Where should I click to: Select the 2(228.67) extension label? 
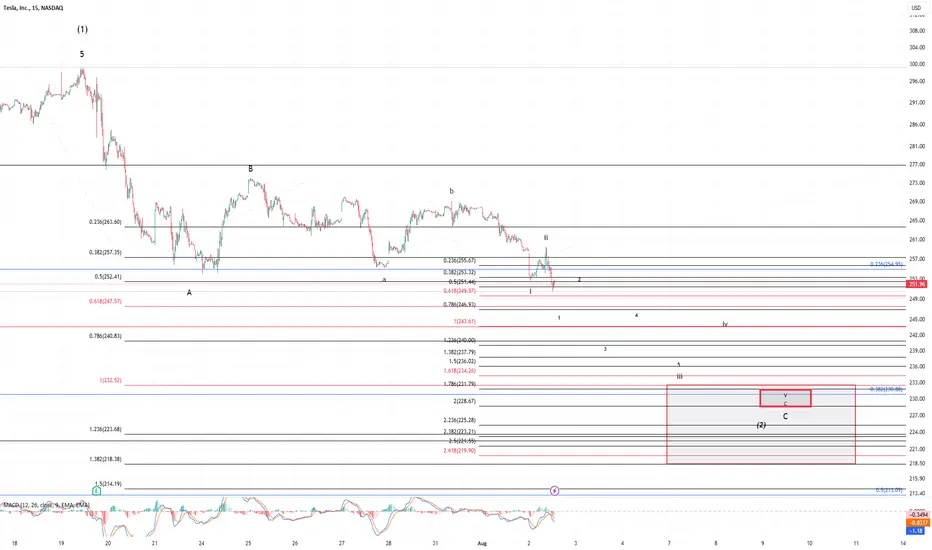(465, 401)
